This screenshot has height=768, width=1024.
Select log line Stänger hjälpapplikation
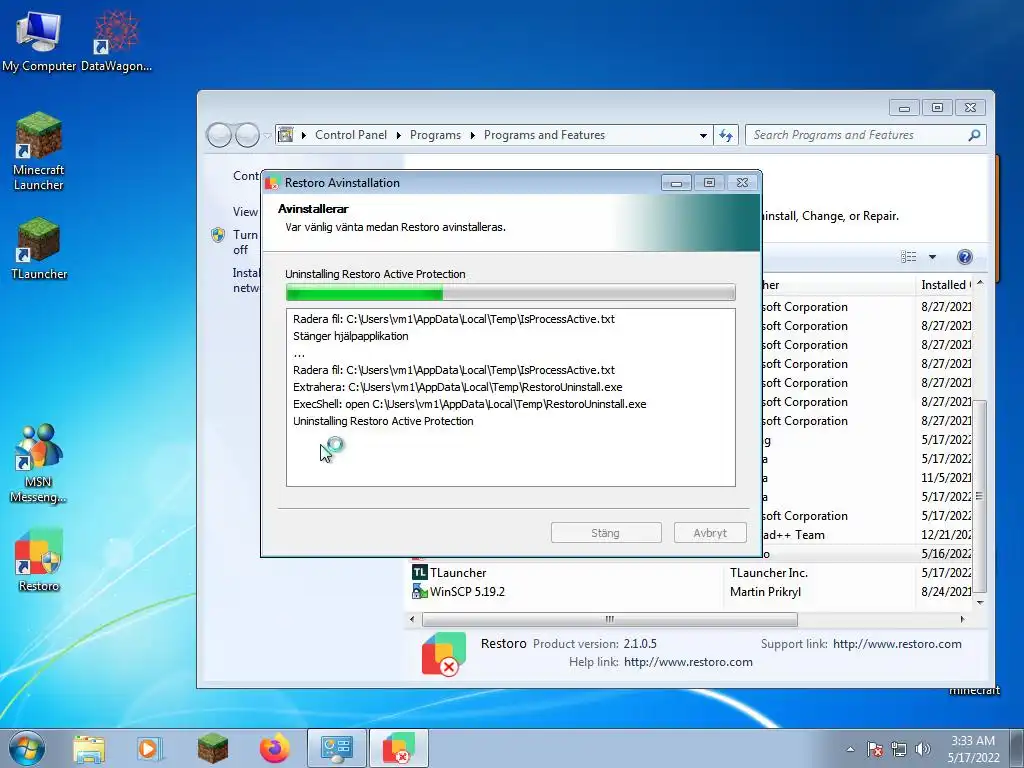point(351,336)
